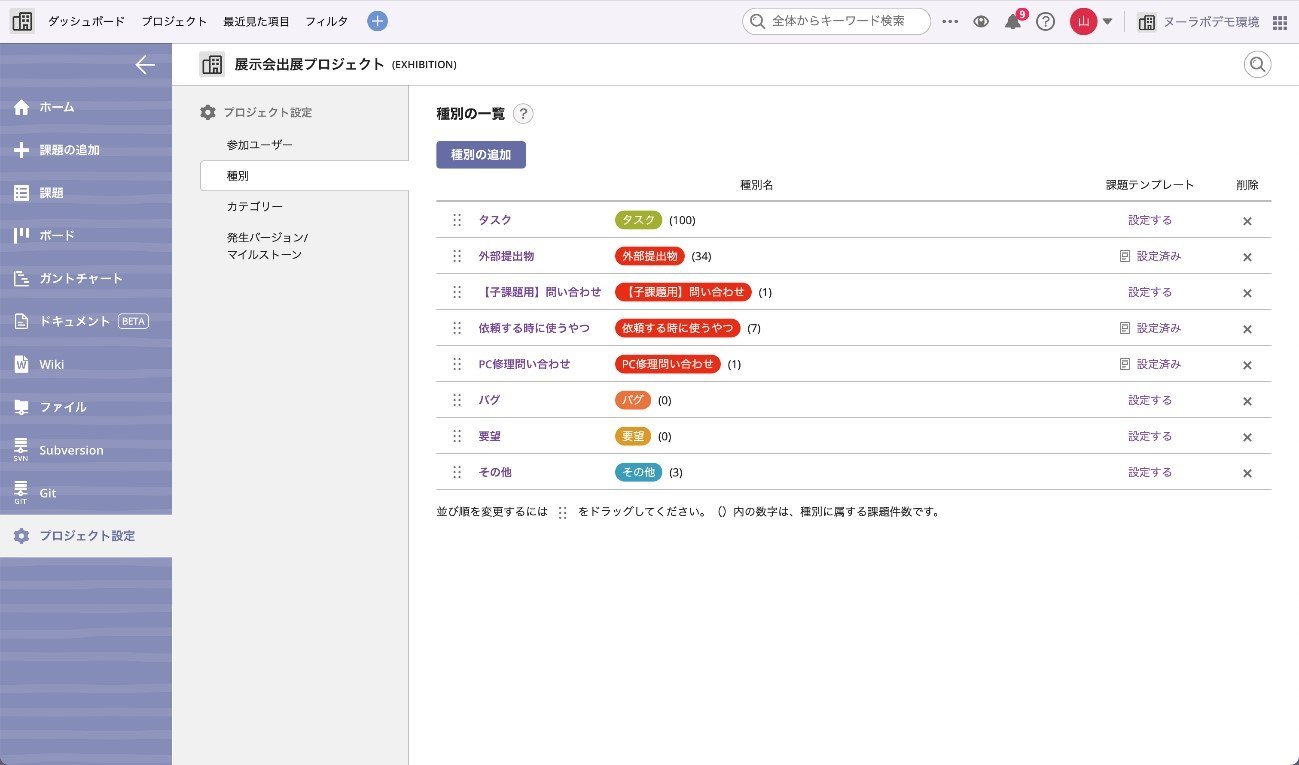Click ダッシュボード in top navigation
1299x765 pixels.
pos(87,21)
